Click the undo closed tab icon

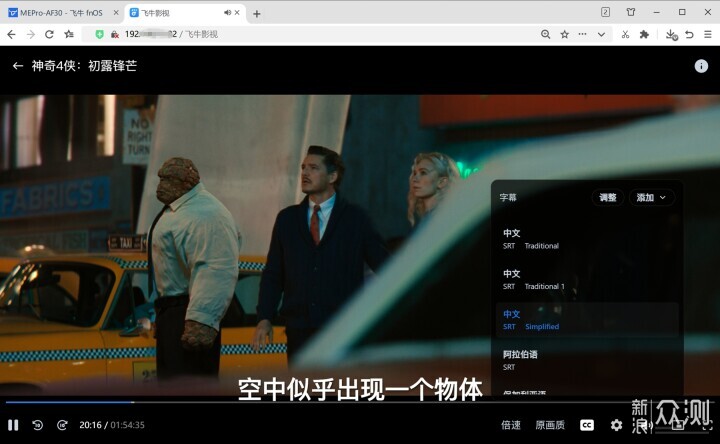point(689,34)
